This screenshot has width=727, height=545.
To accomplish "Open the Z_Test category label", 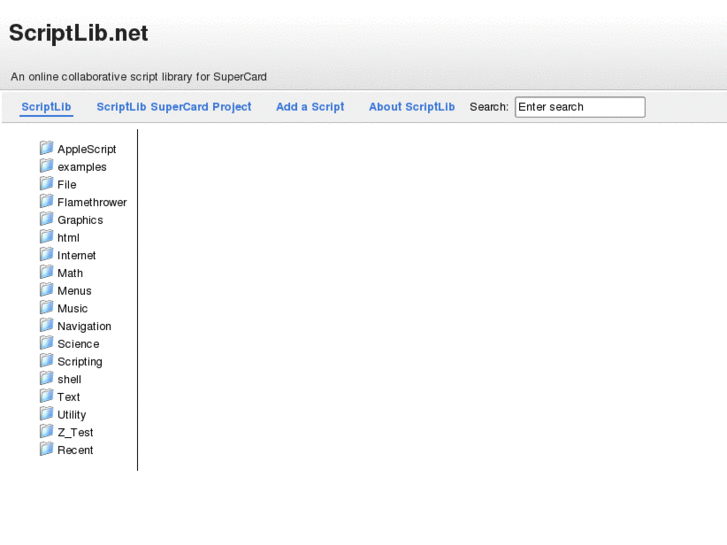I will (75, 433).
